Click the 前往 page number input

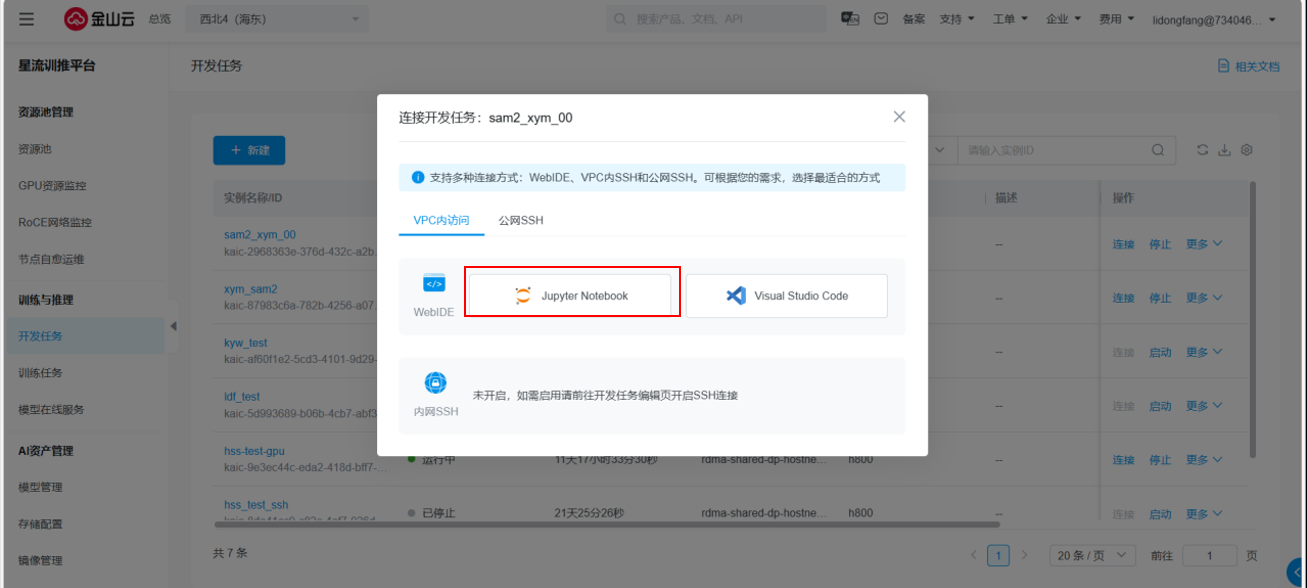(1210, 555)
